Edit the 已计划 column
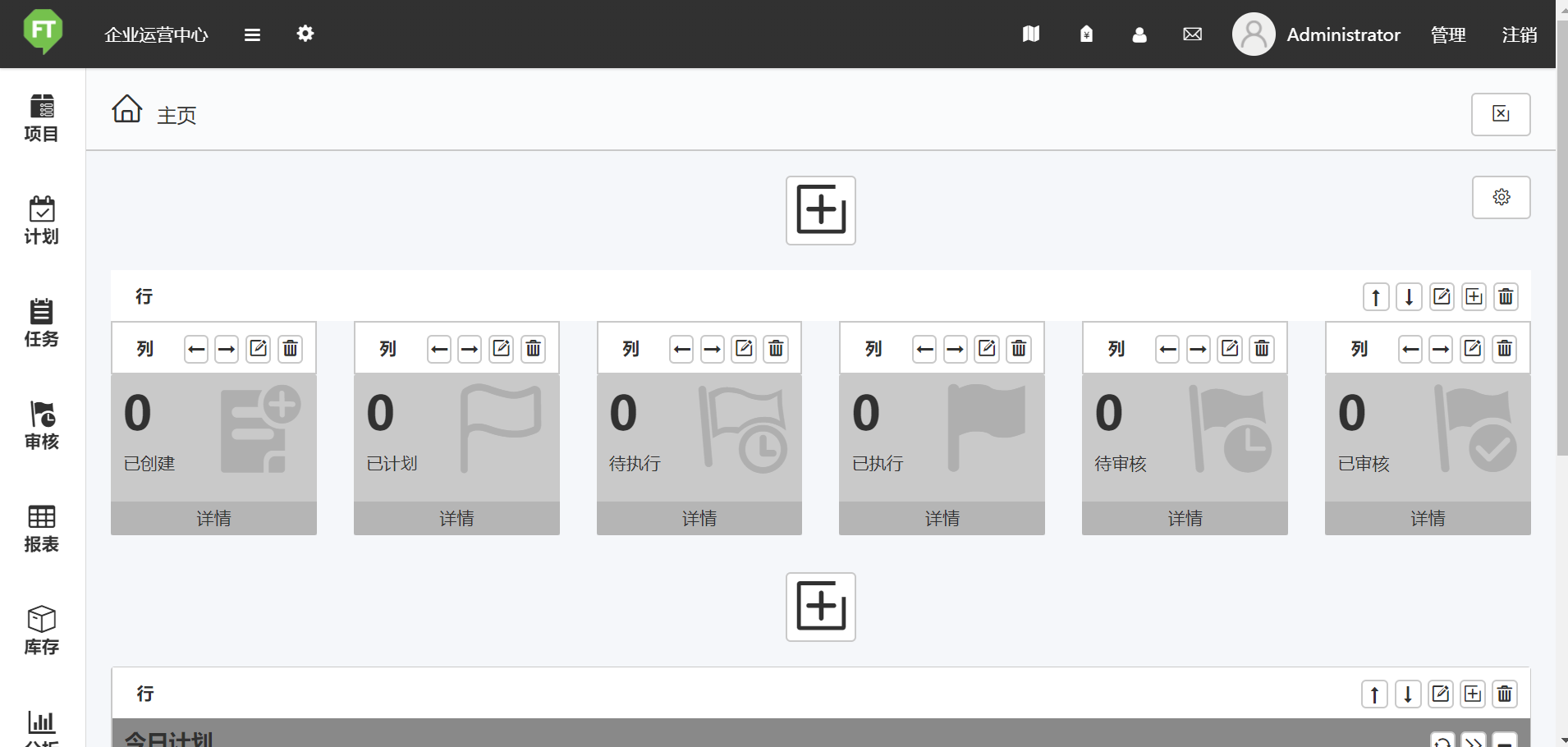Viewport: 1568px width, 747px height. tap(502, 349)
